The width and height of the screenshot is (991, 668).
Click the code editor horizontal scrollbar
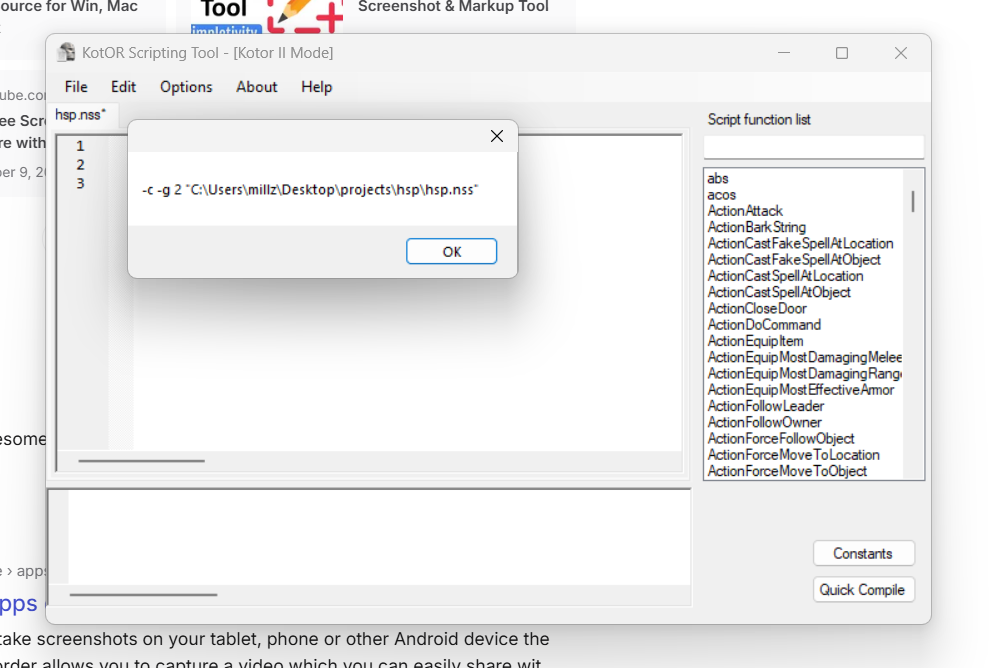tap(142, 461)
